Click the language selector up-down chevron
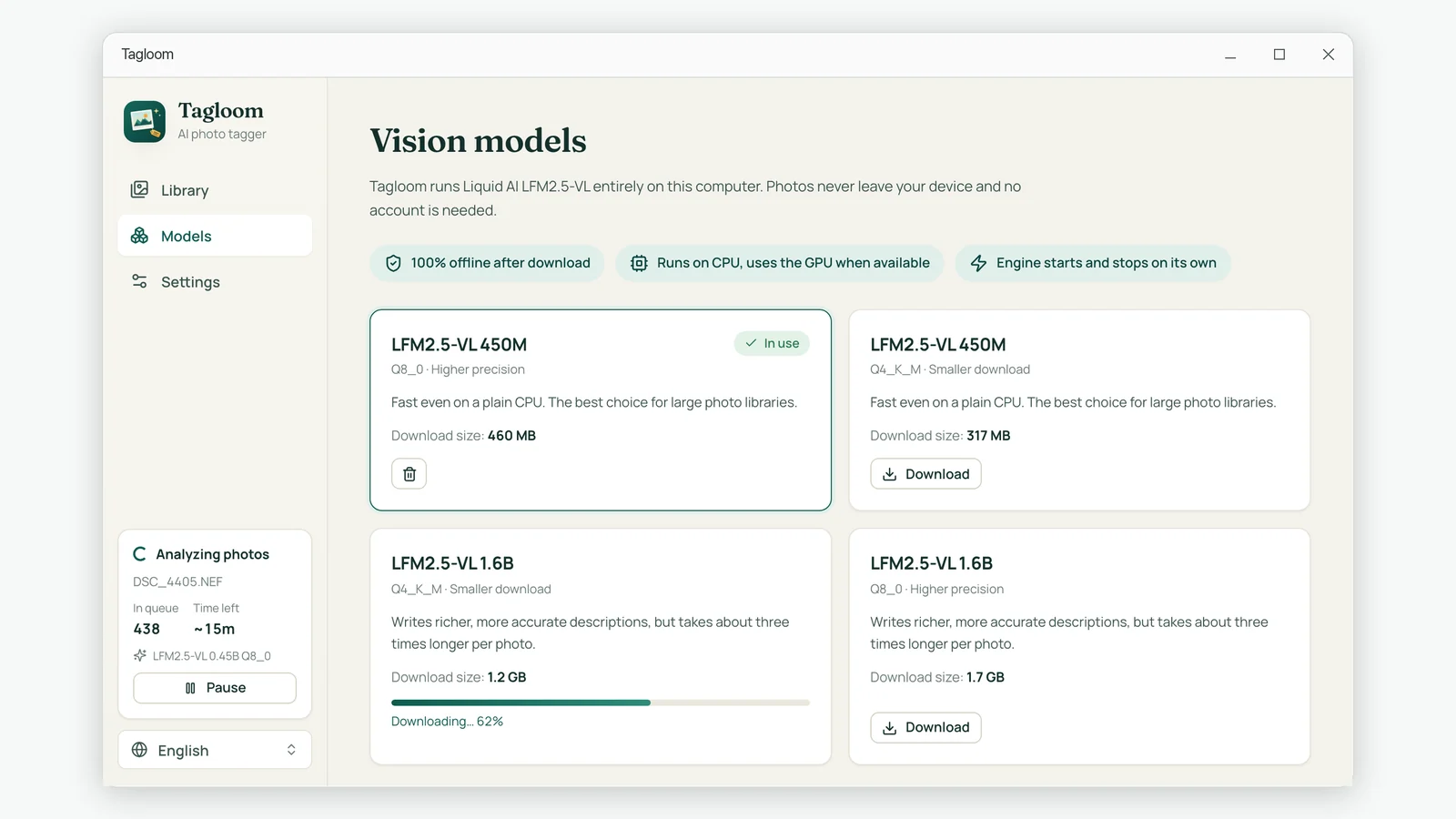 [x=291, y=750]
